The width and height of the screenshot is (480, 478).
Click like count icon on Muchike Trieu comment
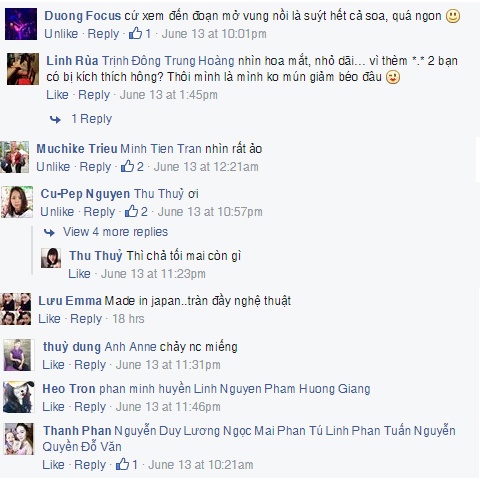pyautogui.click(x=127, y=166)
